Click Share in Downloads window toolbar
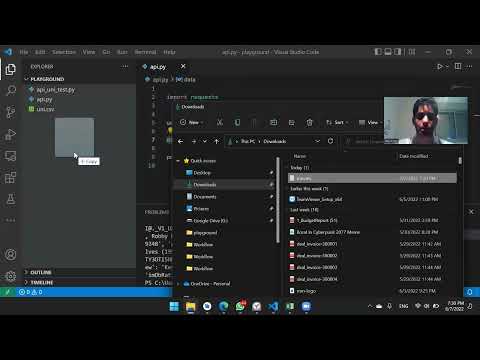The height and width of the screenshot is (360, 480). pyautogui.click(x=292, y=122)
